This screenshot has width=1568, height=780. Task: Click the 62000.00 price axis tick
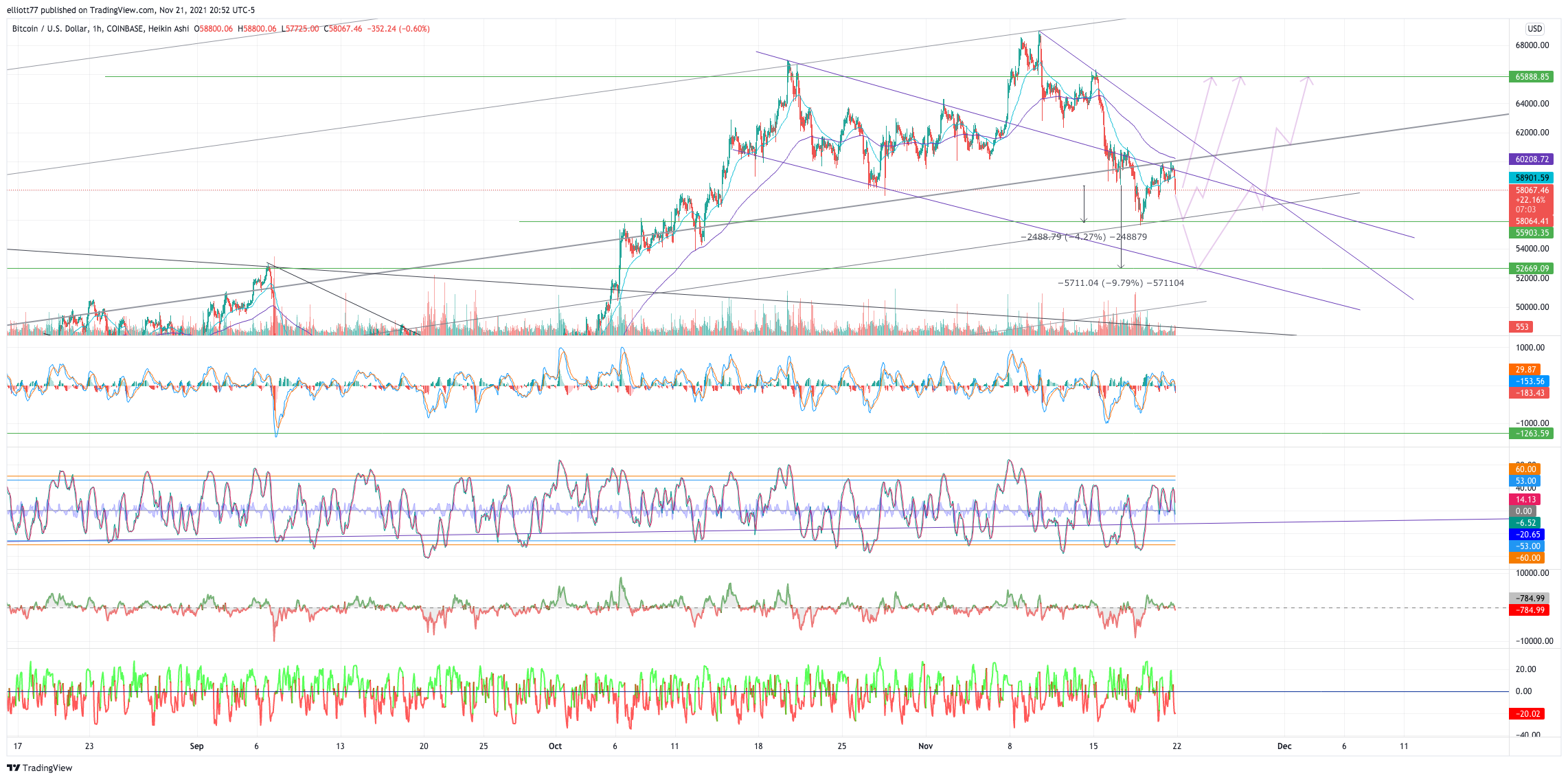point(1532,133)
